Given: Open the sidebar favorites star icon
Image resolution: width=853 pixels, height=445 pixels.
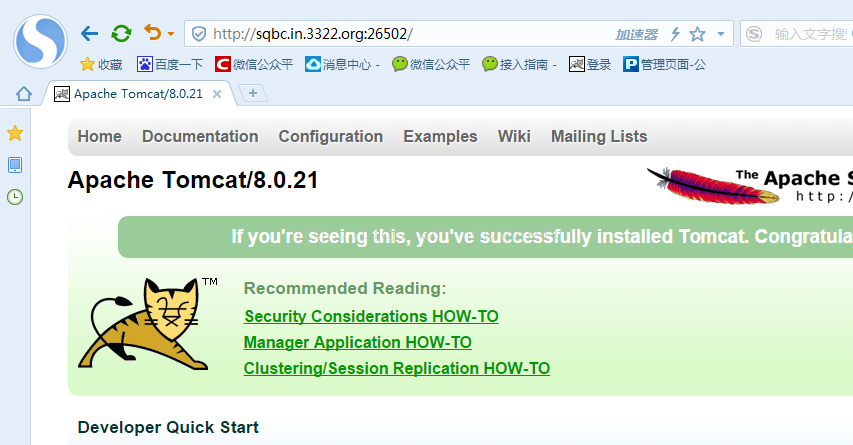Looking at the screenshot, I should [15, 133].
